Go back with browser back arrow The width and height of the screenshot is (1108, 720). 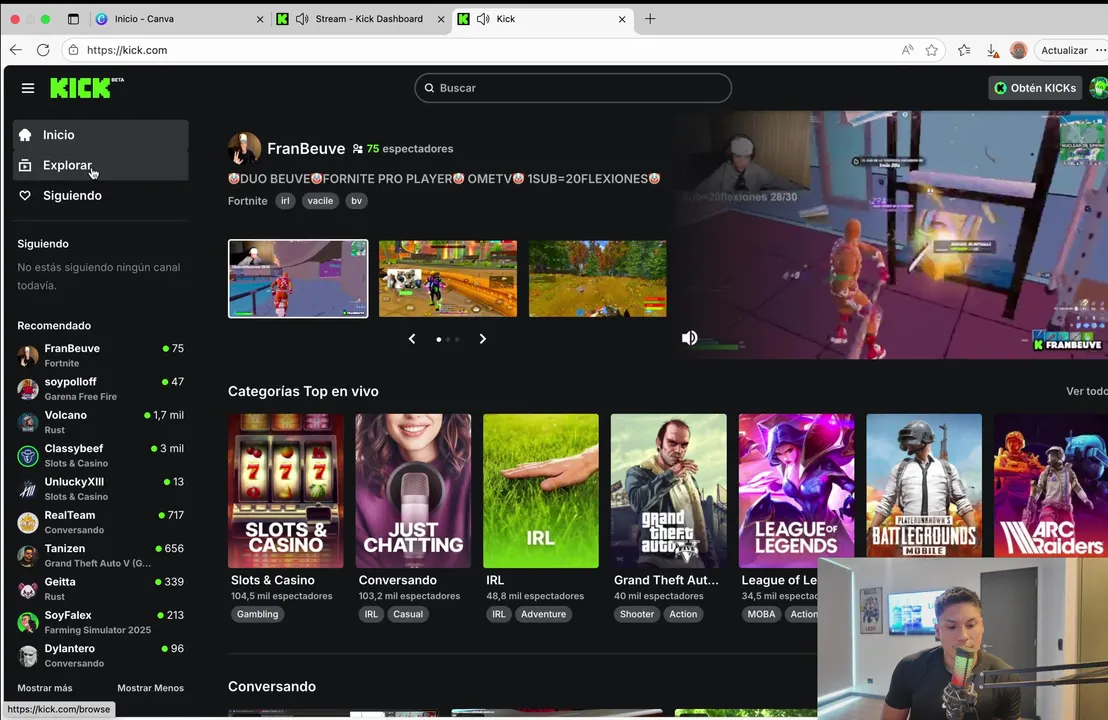tap(16, 50)
